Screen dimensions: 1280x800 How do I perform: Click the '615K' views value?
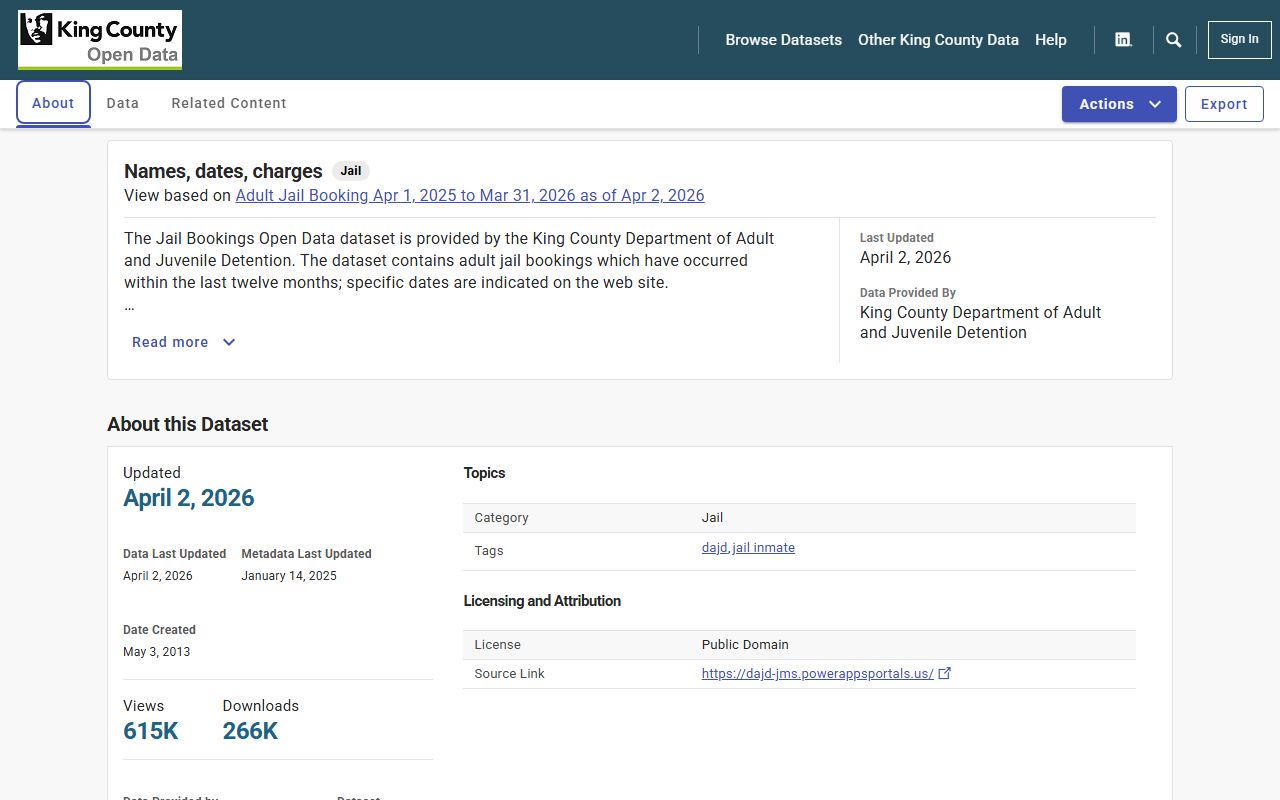click(151, 731)
